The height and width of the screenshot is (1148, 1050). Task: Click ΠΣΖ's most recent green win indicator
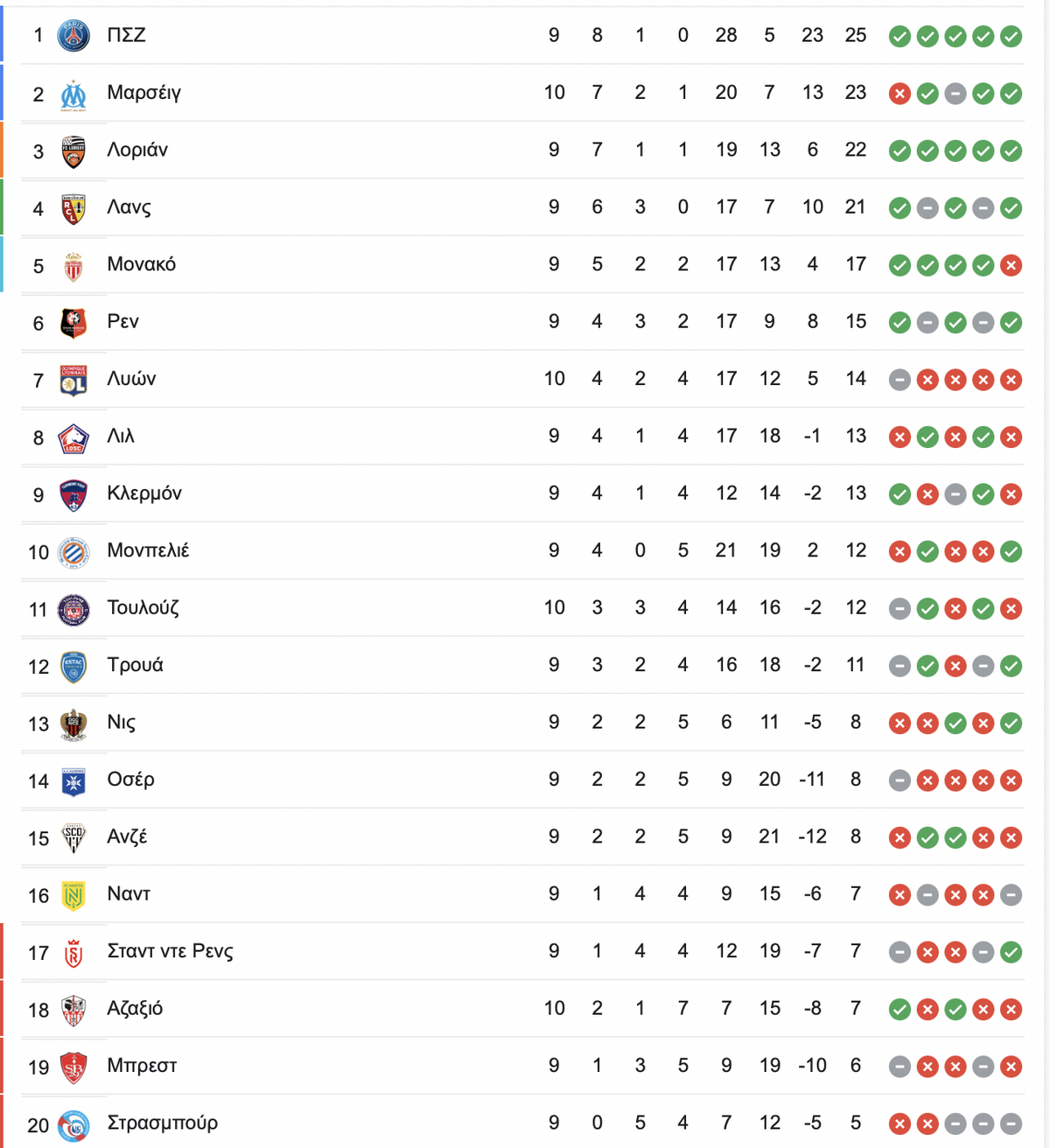pos(1011,36)
